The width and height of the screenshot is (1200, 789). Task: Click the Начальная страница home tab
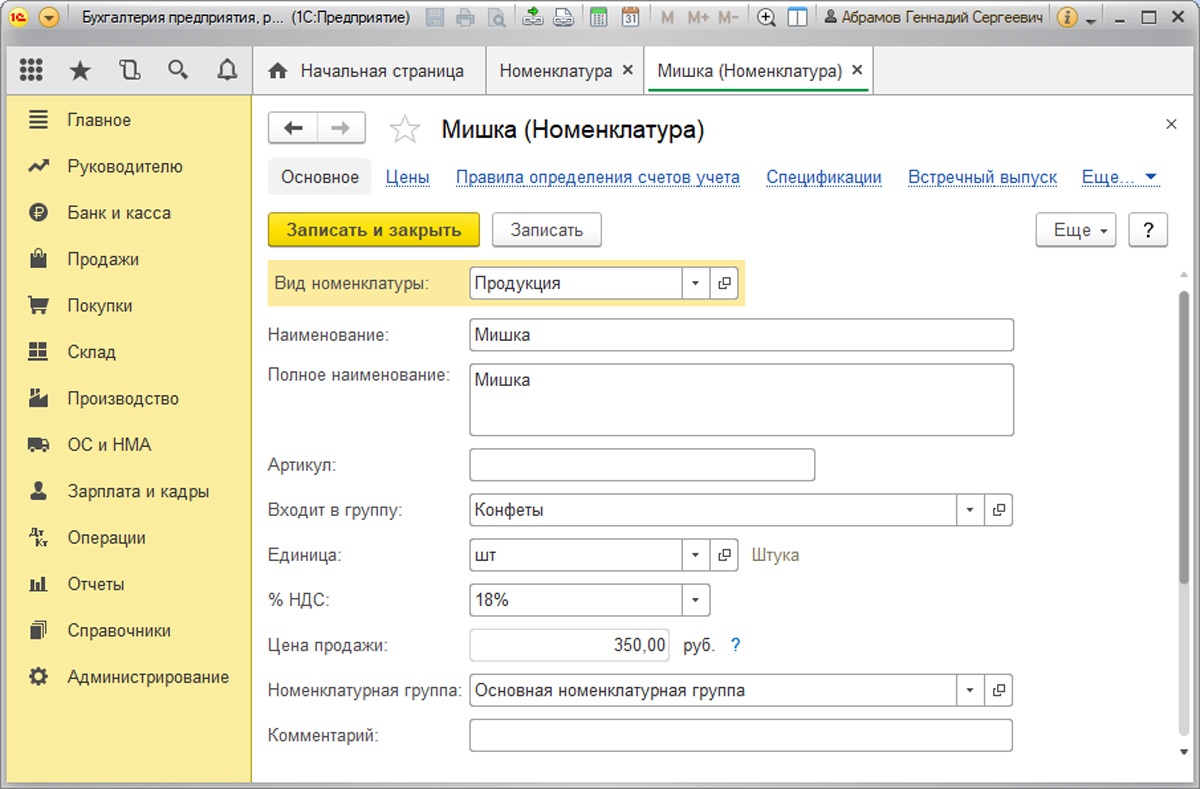(387, 70)
